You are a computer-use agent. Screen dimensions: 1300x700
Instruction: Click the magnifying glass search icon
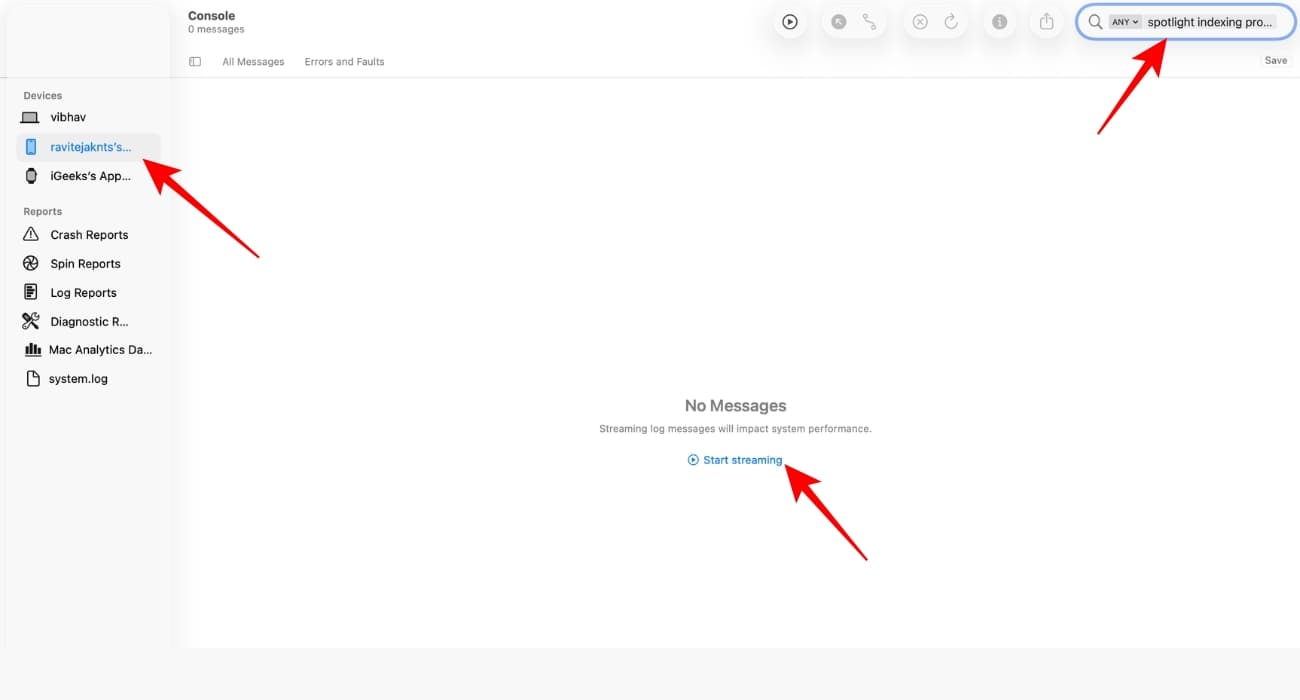(1095, 22)
